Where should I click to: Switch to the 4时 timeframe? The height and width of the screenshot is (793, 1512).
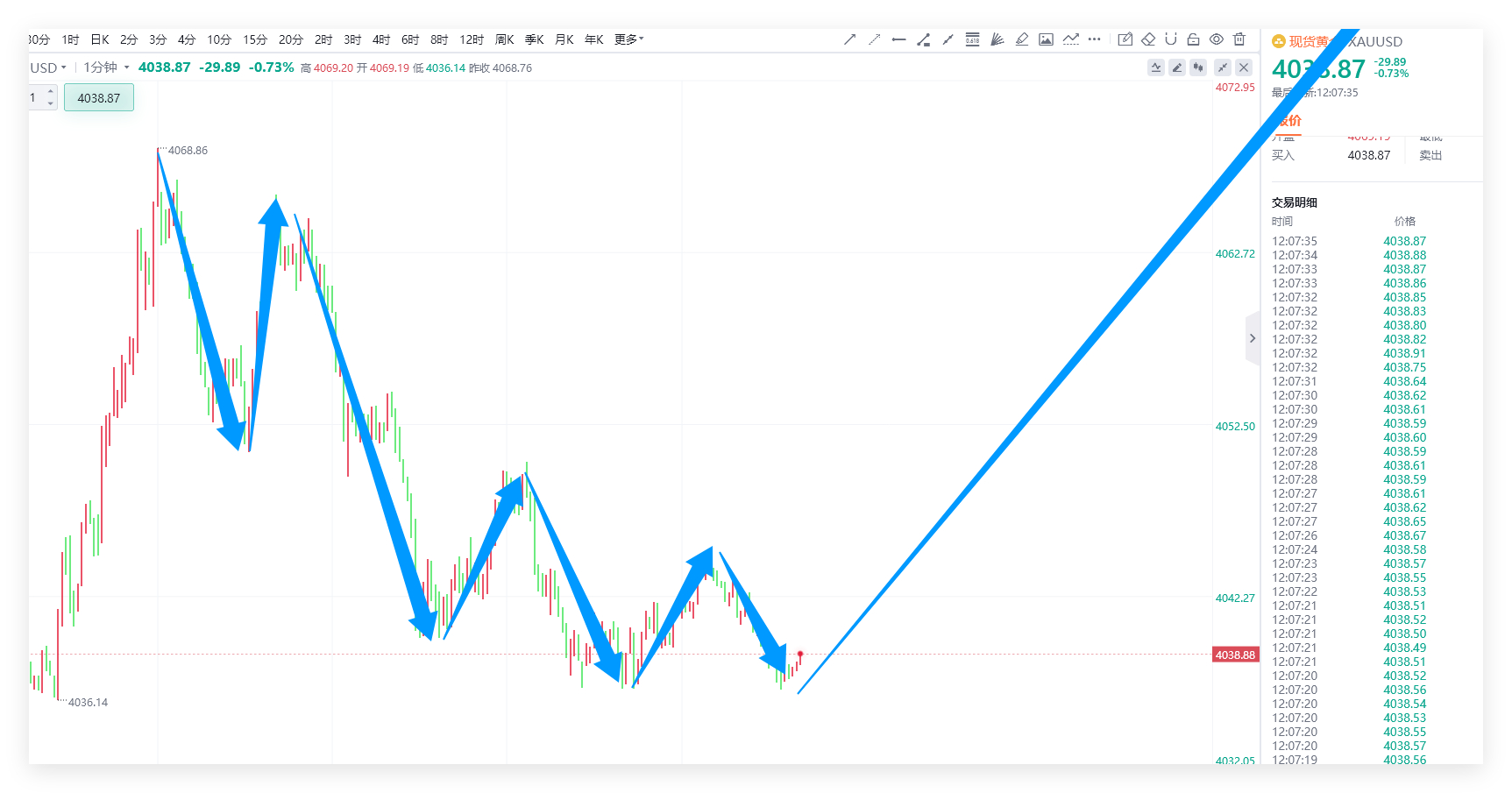381,39
